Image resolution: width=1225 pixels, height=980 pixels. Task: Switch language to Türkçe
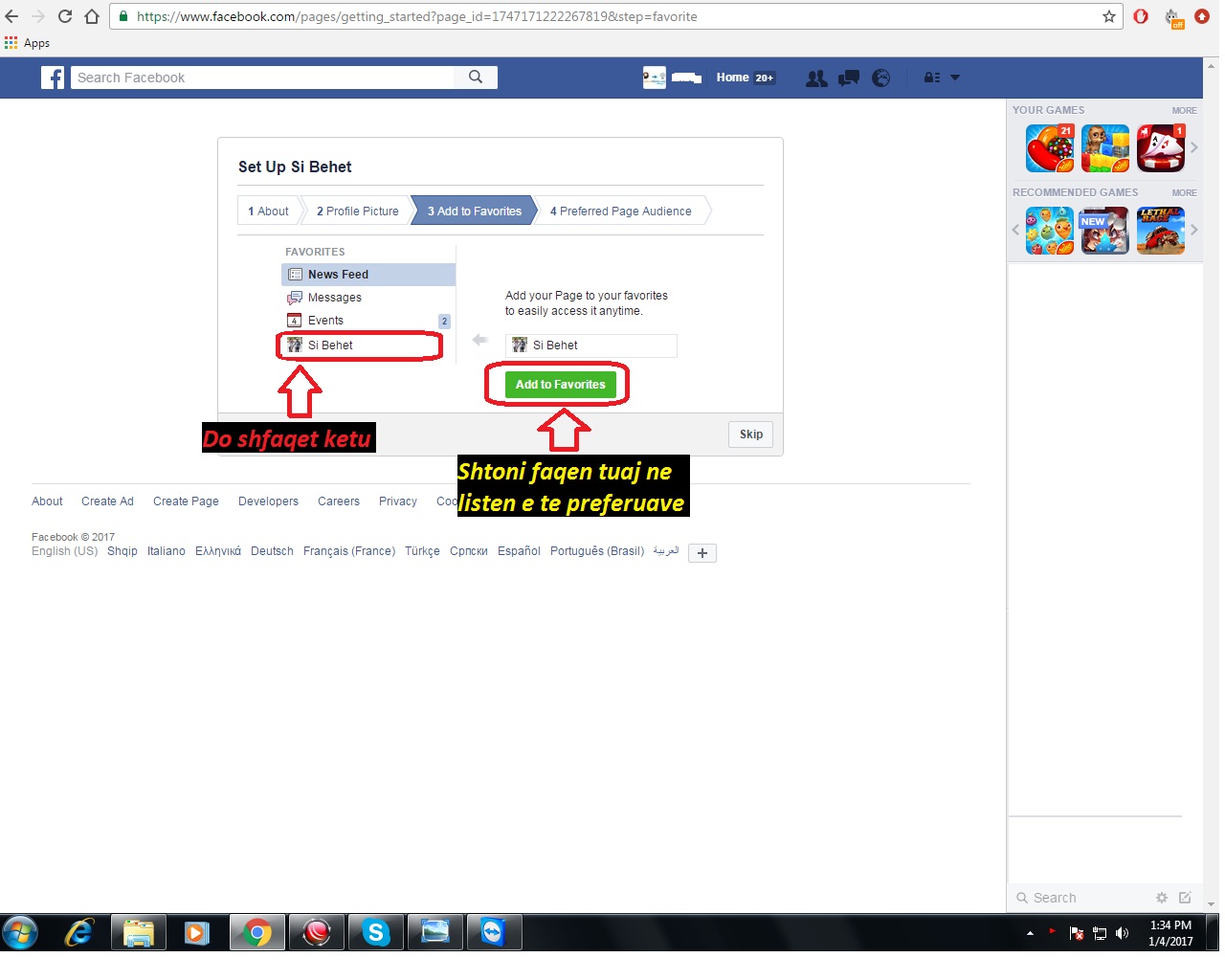pos(422,551)
